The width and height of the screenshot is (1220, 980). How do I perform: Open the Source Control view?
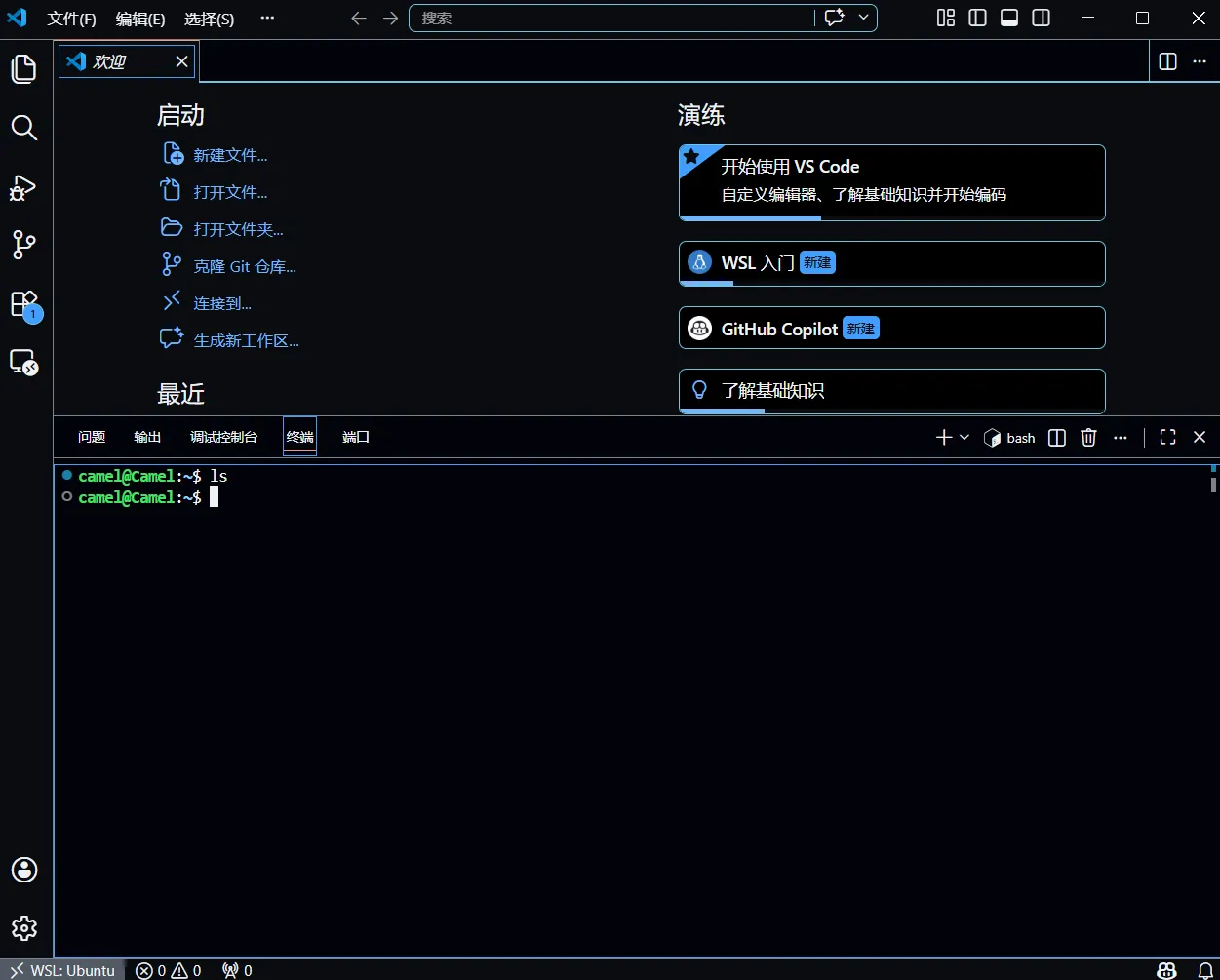tap(24, 245)
